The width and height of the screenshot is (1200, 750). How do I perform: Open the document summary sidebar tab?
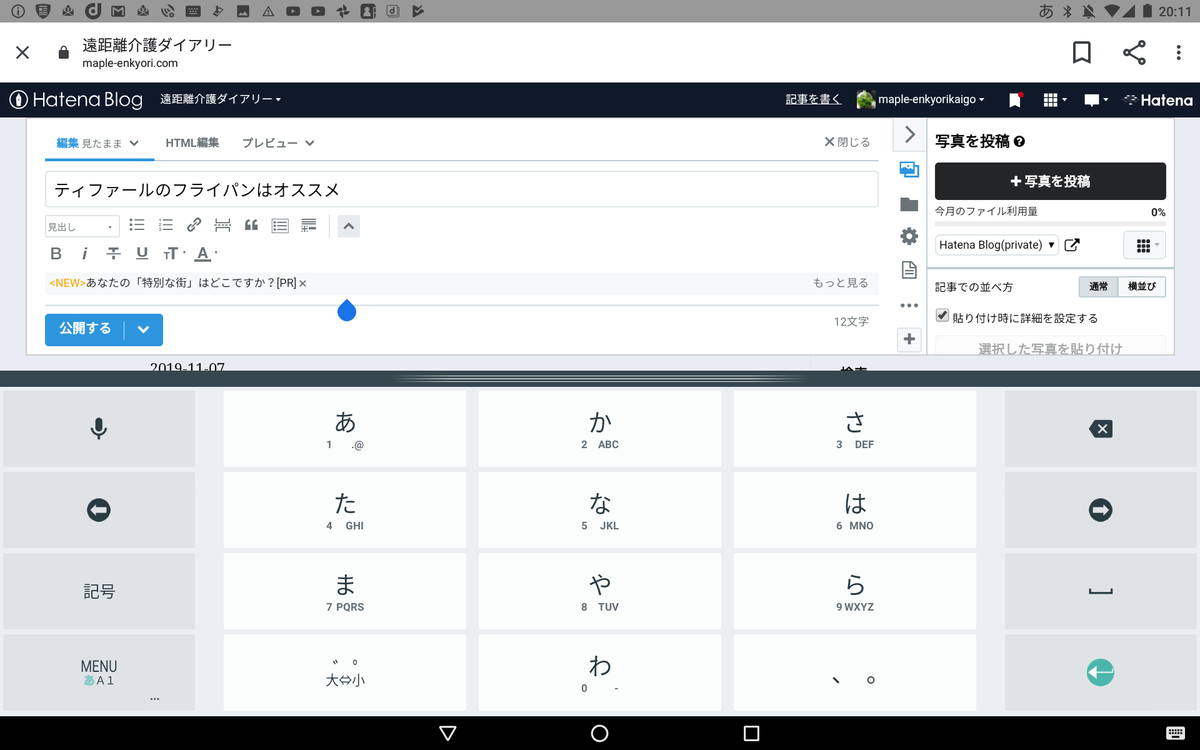(x=909, y=269)
